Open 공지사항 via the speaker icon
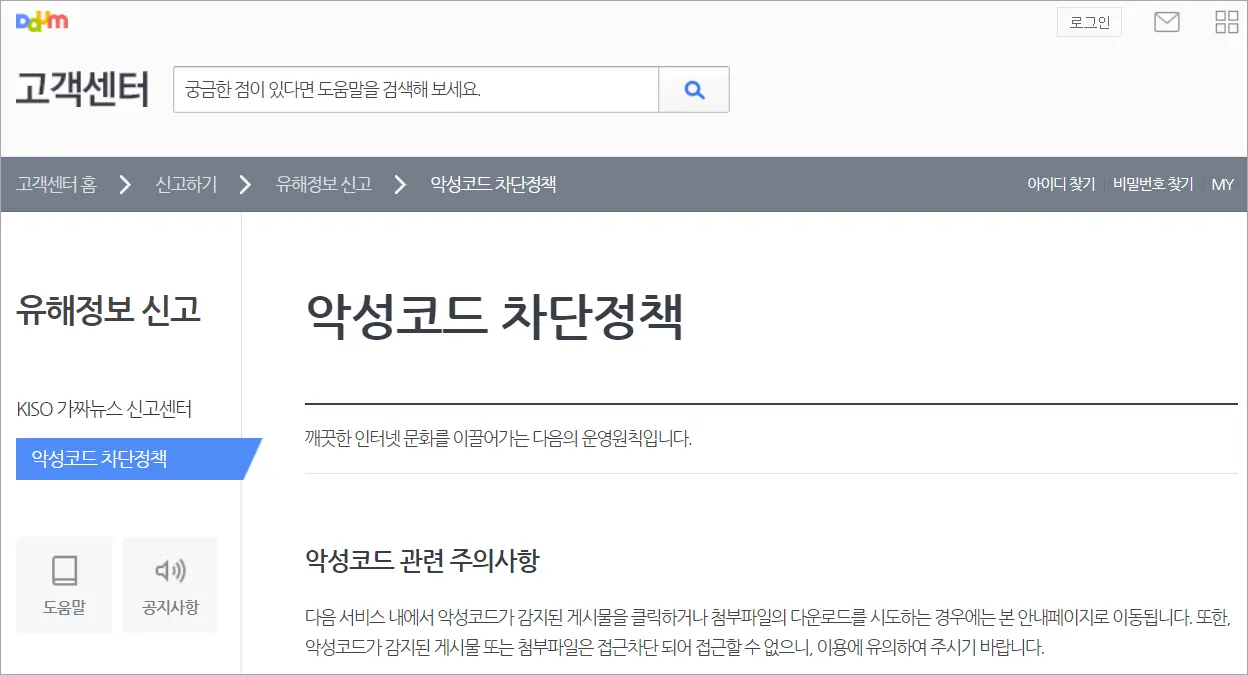This screenshot has height=675, width=1248. (169, 585)
